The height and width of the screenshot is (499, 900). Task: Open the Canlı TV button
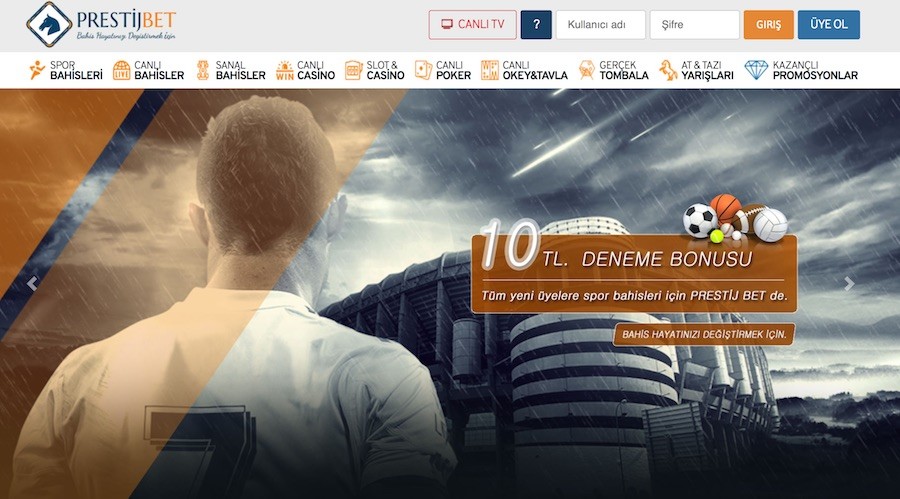click(472, 25)
